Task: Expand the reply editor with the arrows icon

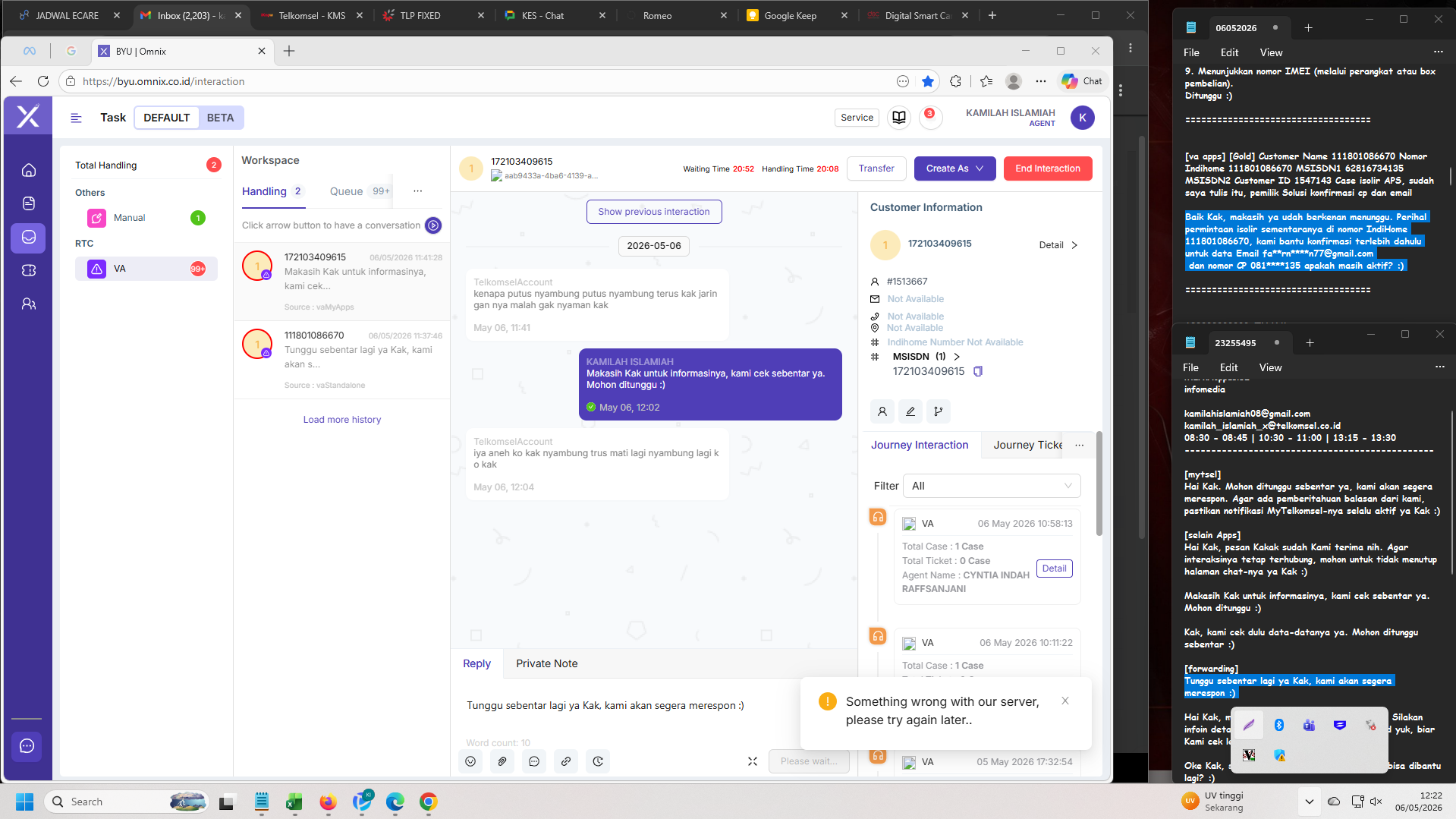Action: [753, 761]
